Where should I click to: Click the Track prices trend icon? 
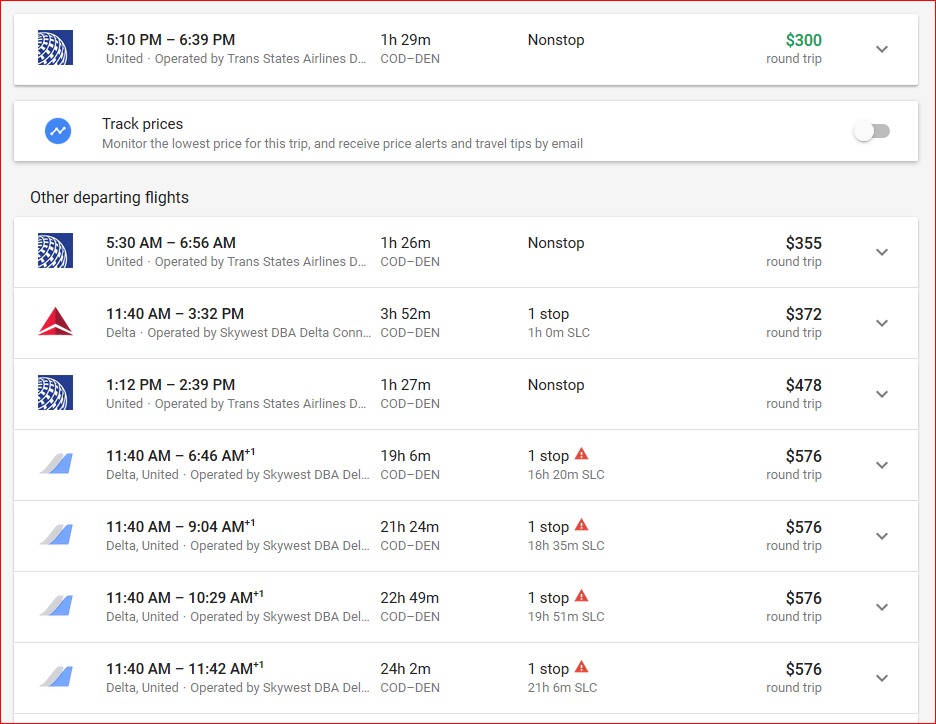[58, 131]
